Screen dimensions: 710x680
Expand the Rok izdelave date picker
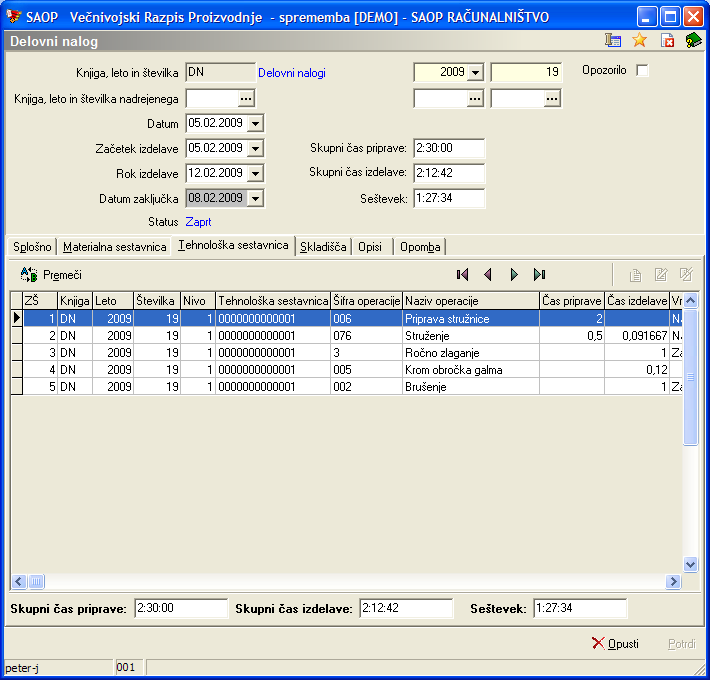[255, 173]
